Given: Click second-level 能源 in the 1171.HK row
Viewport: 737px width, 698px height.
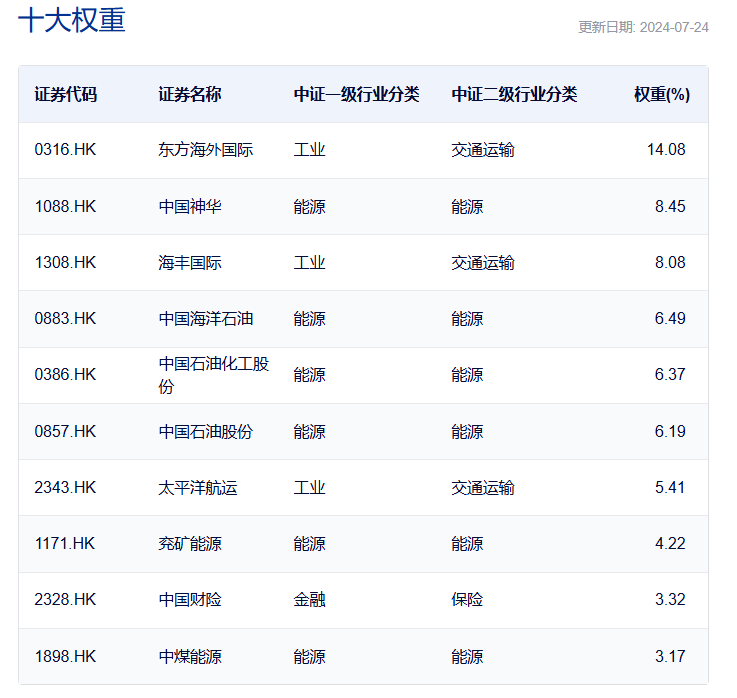Looking at the screenshot, I should coord(467,543).
